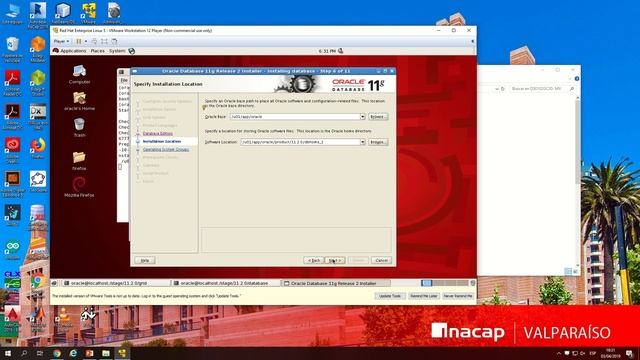The width and height of the screenshot is (640, 360).
Task: Open the Computer desktop icon in Linux
Action: [x=79, y=75]
